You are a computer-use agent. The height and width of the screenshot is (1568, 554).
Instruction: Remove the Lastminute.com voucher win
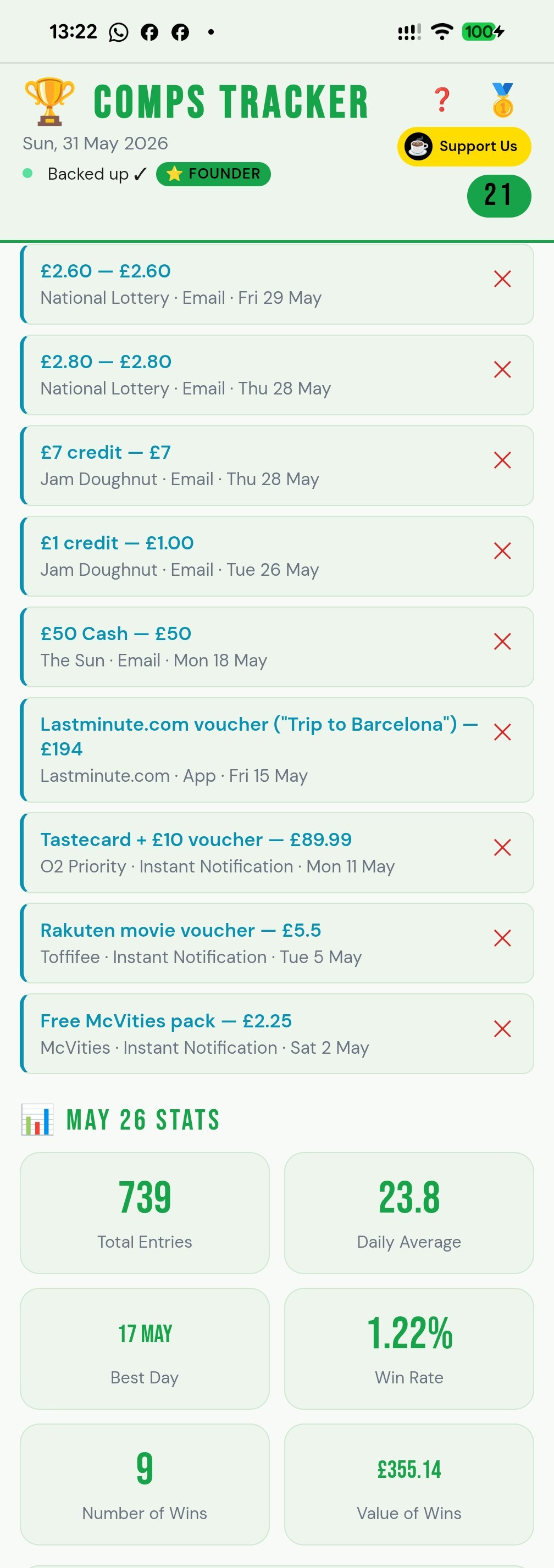[502, 732]
